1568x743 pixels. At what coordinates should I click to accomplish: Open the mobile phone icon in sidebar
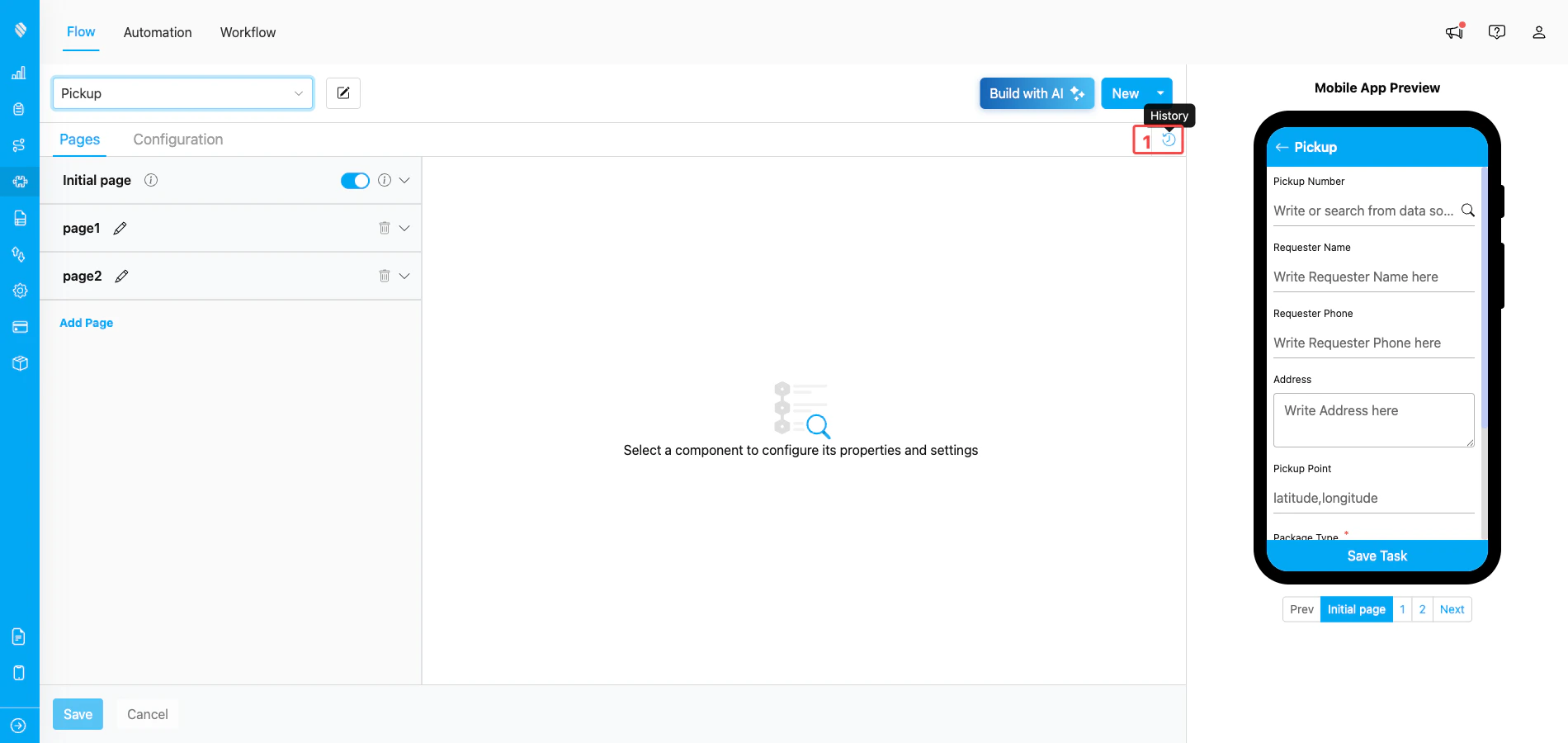(19, 673)
